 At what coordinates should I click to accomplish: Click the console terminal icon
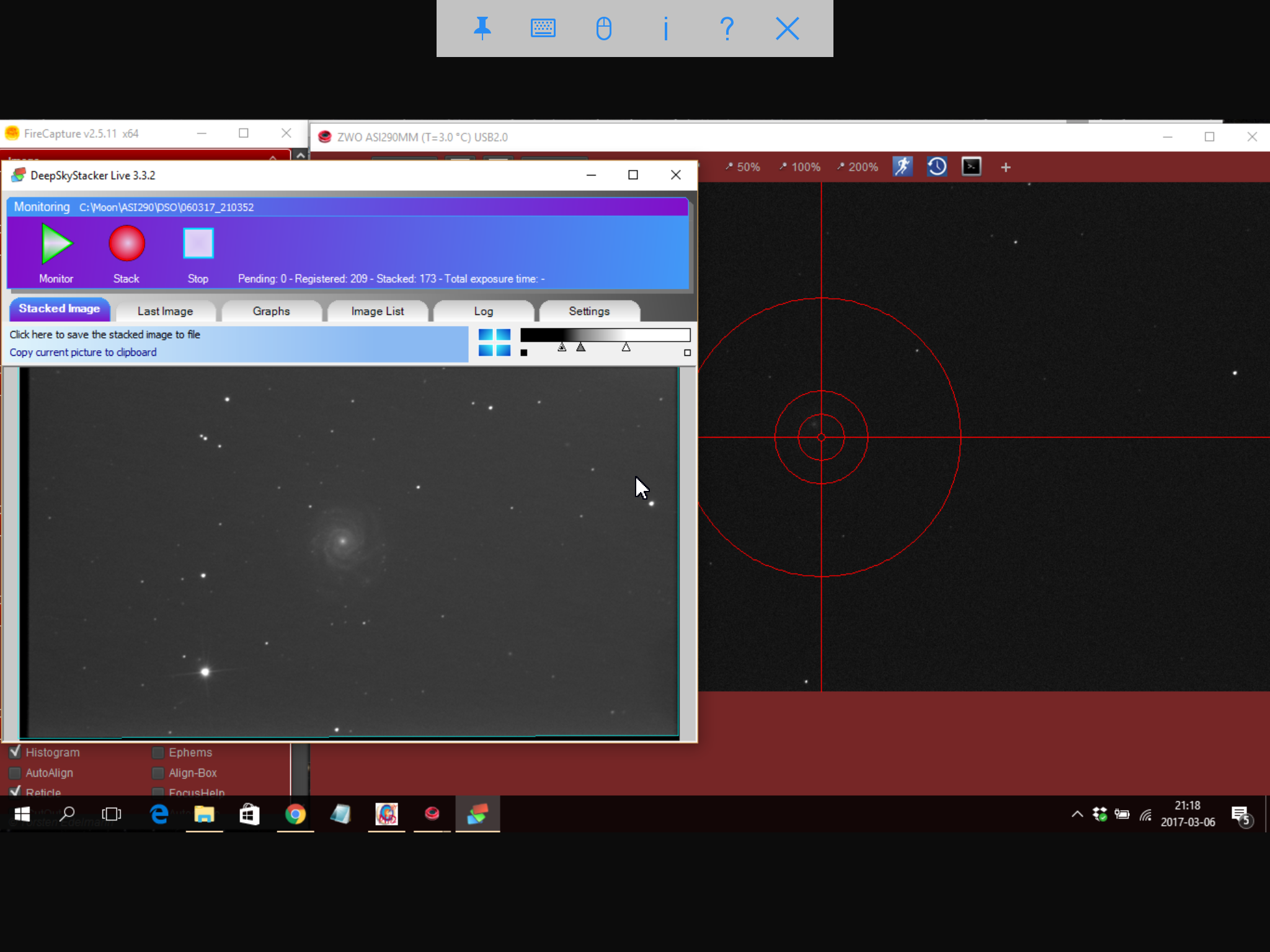pos(971,167)
